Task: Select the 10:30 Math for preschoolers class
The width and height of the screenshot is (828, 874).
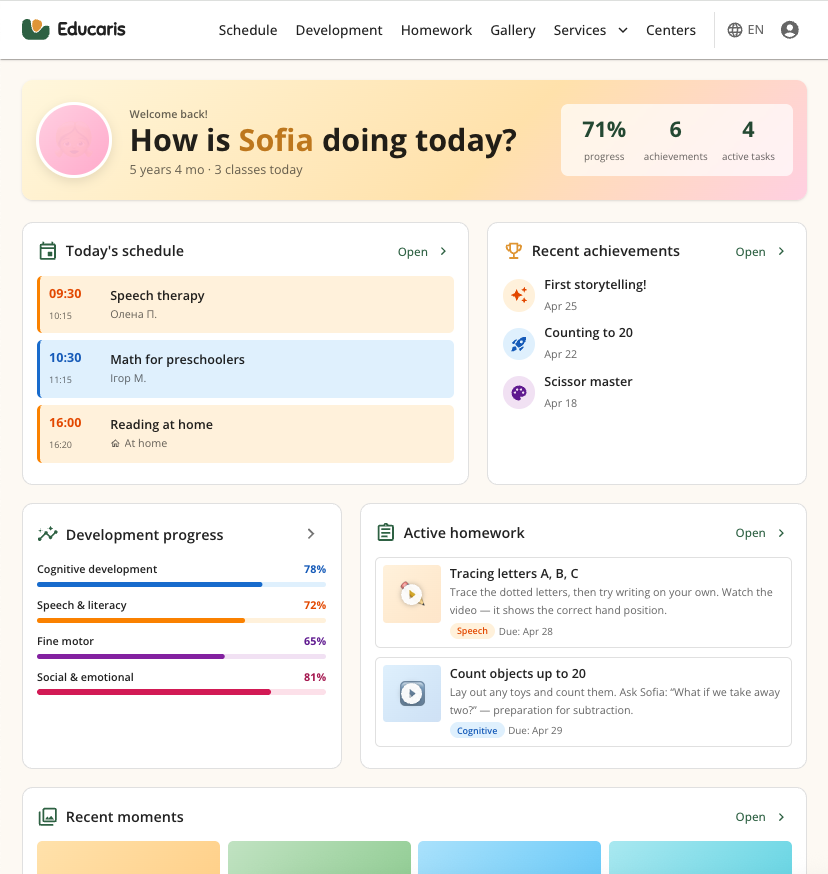Action: [245, 368]
